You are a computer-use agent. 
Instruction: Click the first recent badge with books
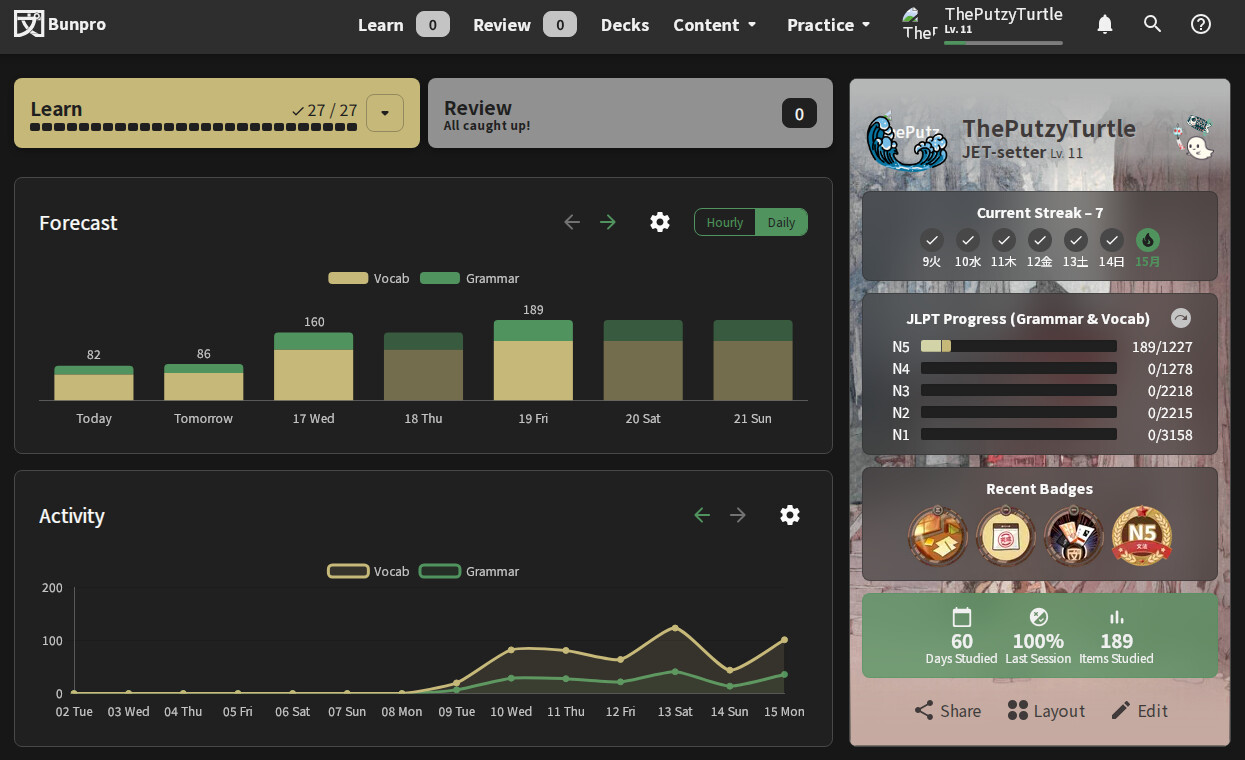click(x=938, y=536)
